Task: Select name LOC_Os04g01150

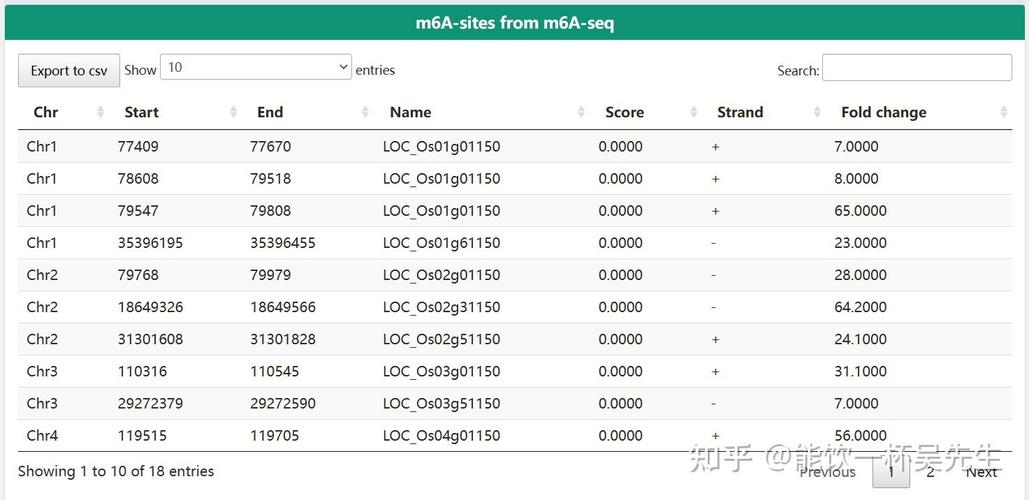Action: click(442, 436)
